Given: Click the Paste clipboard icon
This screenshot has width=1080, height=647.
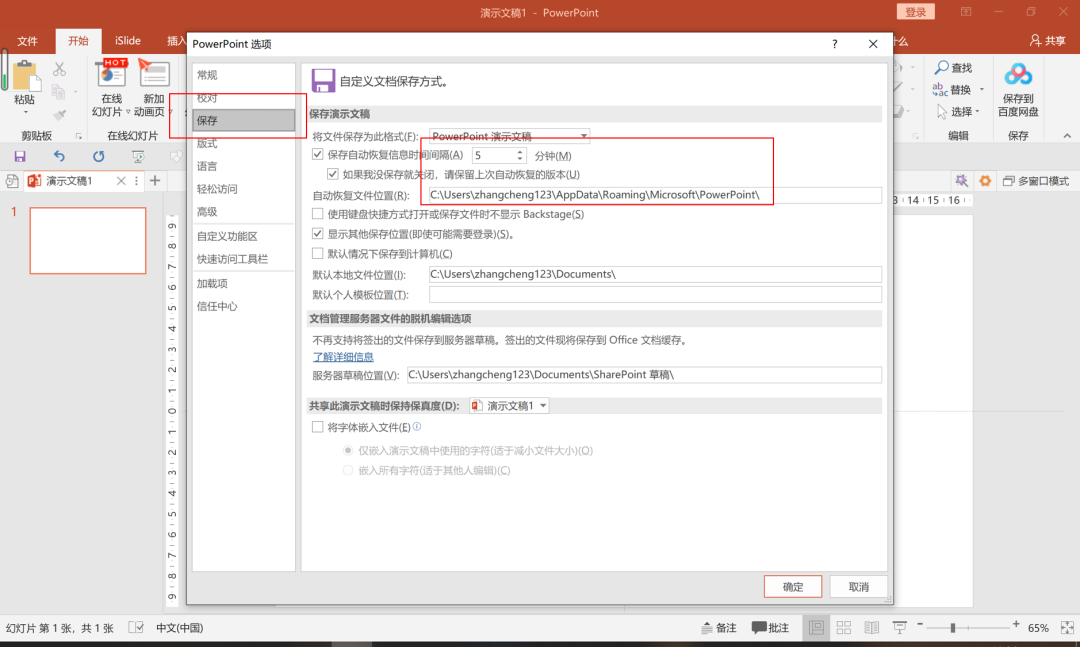Looking at the screenshot, I should (25, 74).
